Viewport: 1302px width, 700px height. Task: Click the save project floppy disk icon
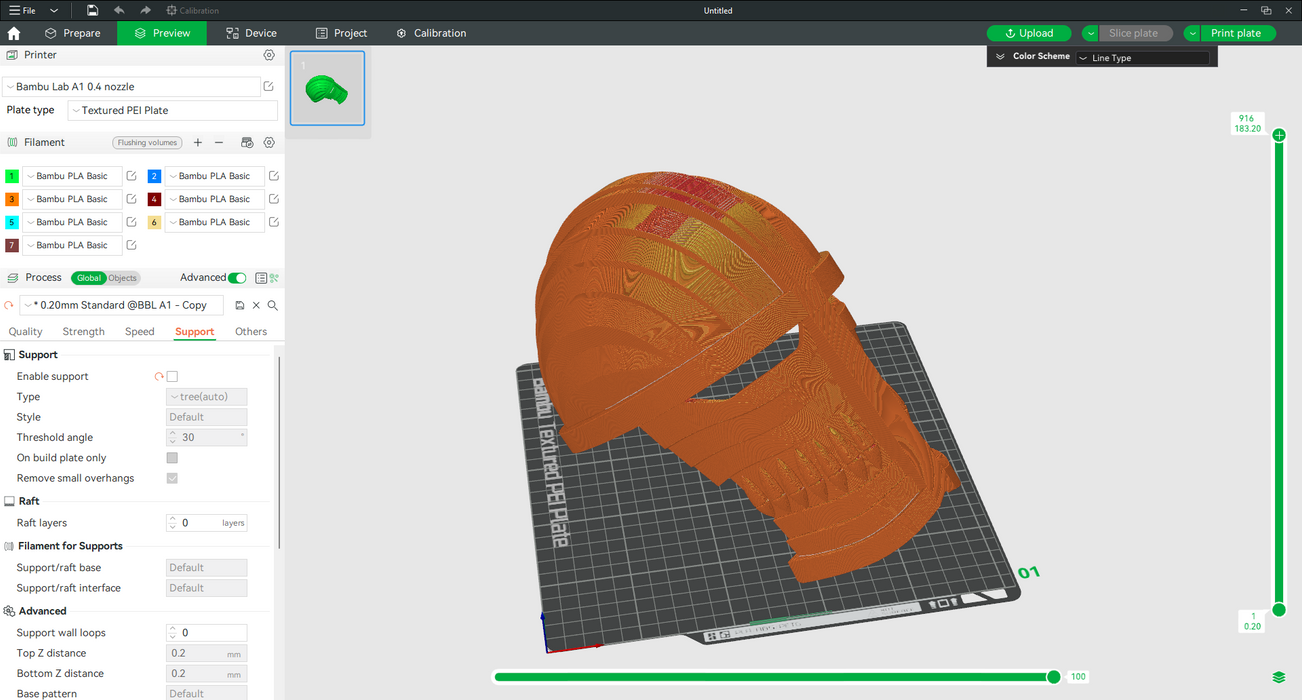tap(92, 10)
